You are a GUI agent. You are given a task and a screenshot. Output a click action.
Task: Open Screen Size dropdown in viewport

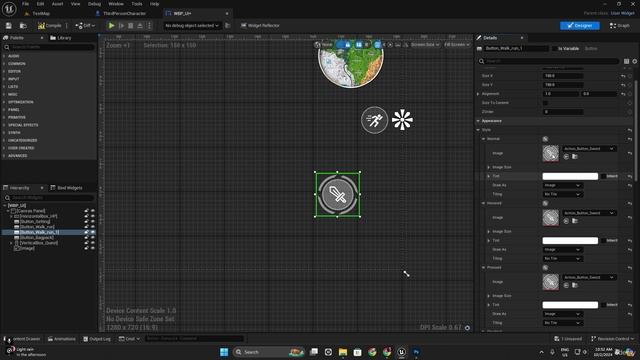pos(425,44)
